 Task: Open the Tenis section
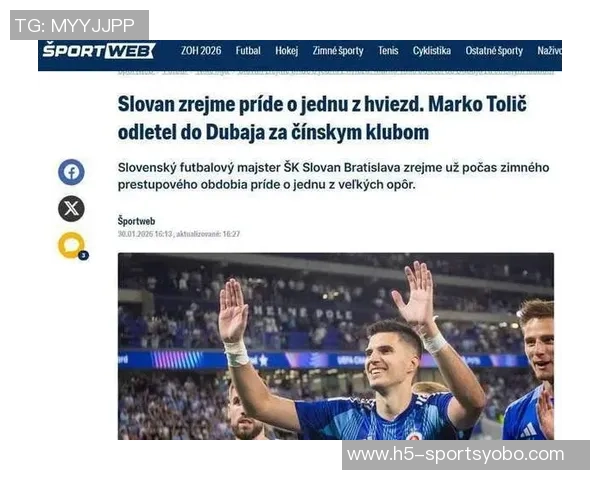pos(388,51)
